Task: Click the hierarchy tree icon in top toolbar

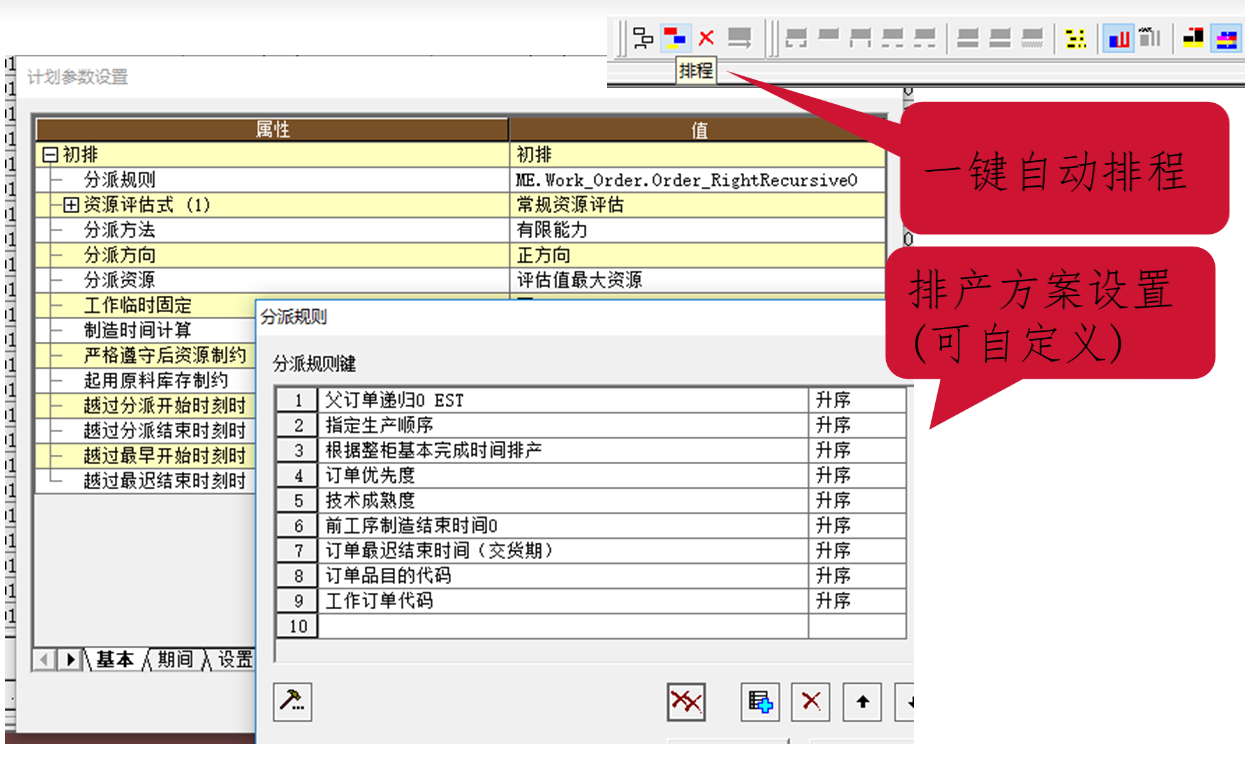Action: (643, 39)
